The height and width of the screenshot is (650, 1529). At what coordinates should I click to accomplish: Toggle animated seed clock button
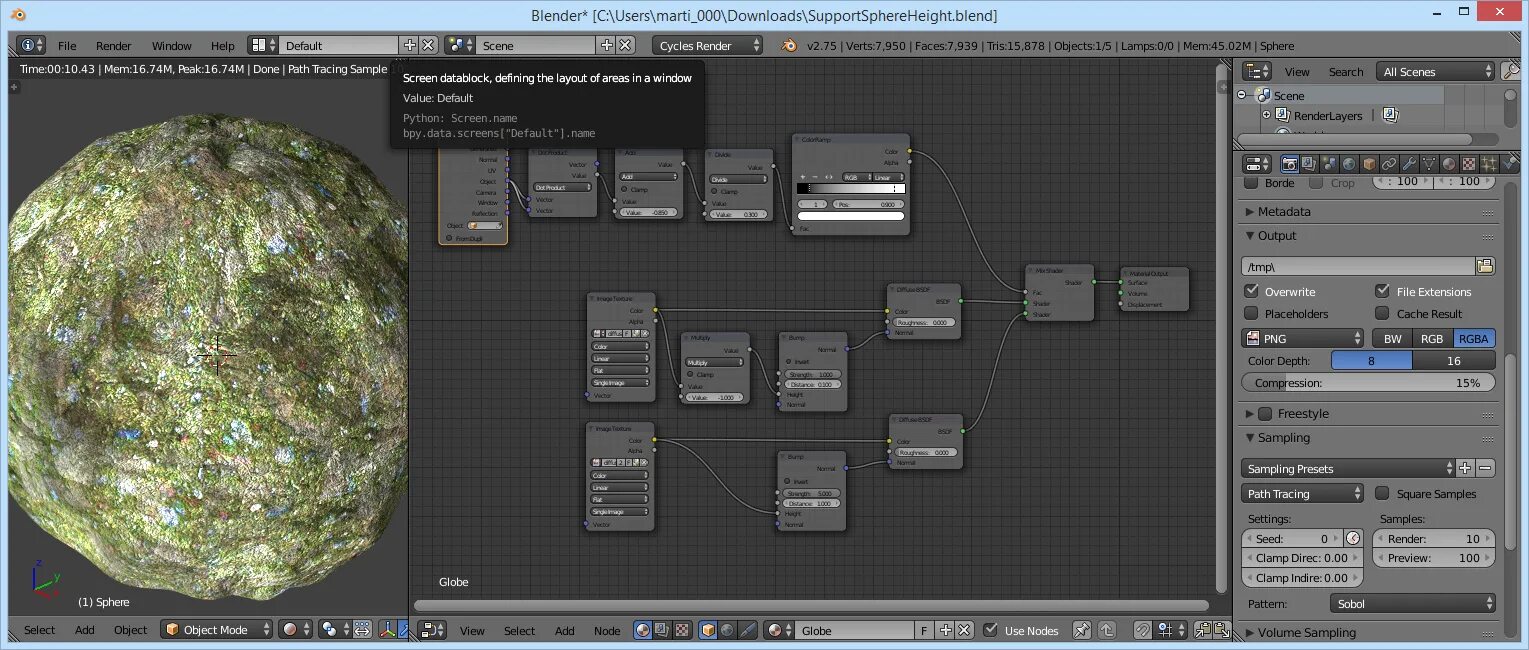pyautogui.click(x=1353, y=538)
